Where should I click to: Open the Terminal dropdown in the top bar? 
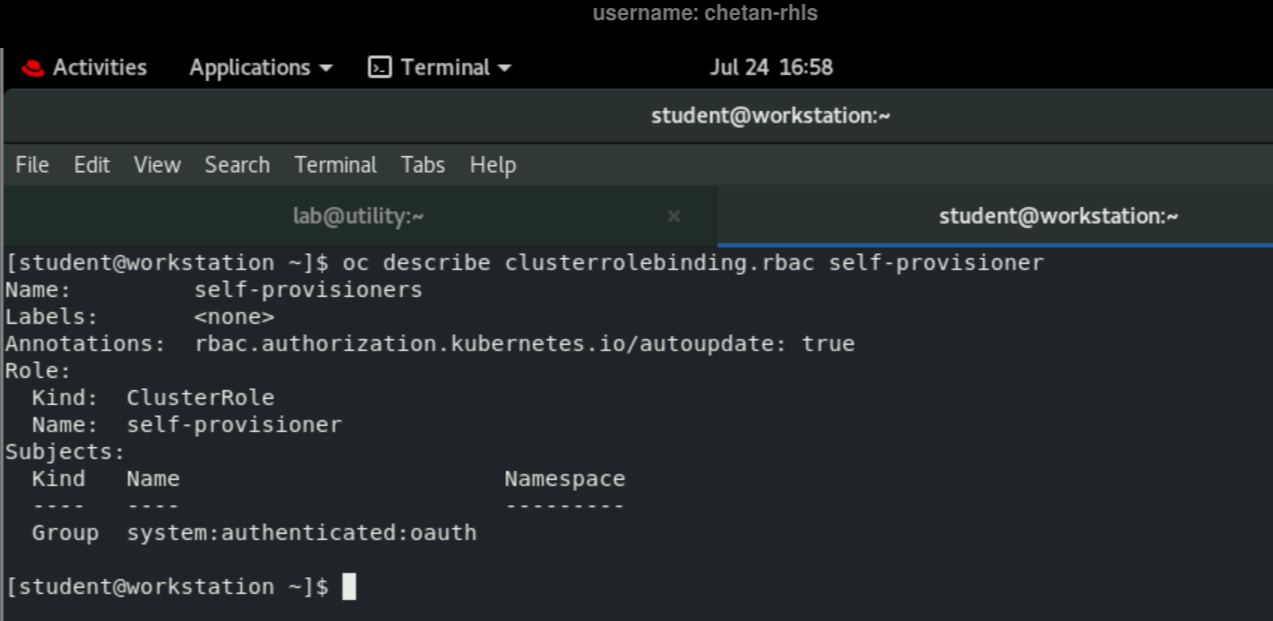[447, 67]
